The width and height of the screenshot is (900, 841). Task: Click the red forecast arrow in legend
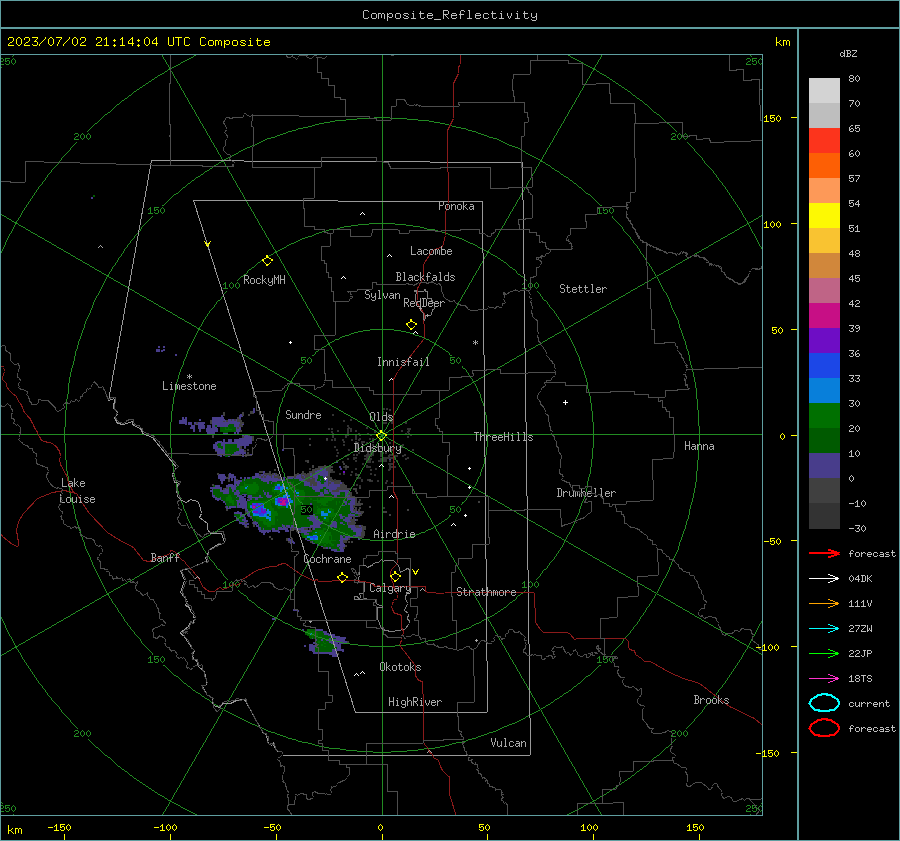[824, 553]
